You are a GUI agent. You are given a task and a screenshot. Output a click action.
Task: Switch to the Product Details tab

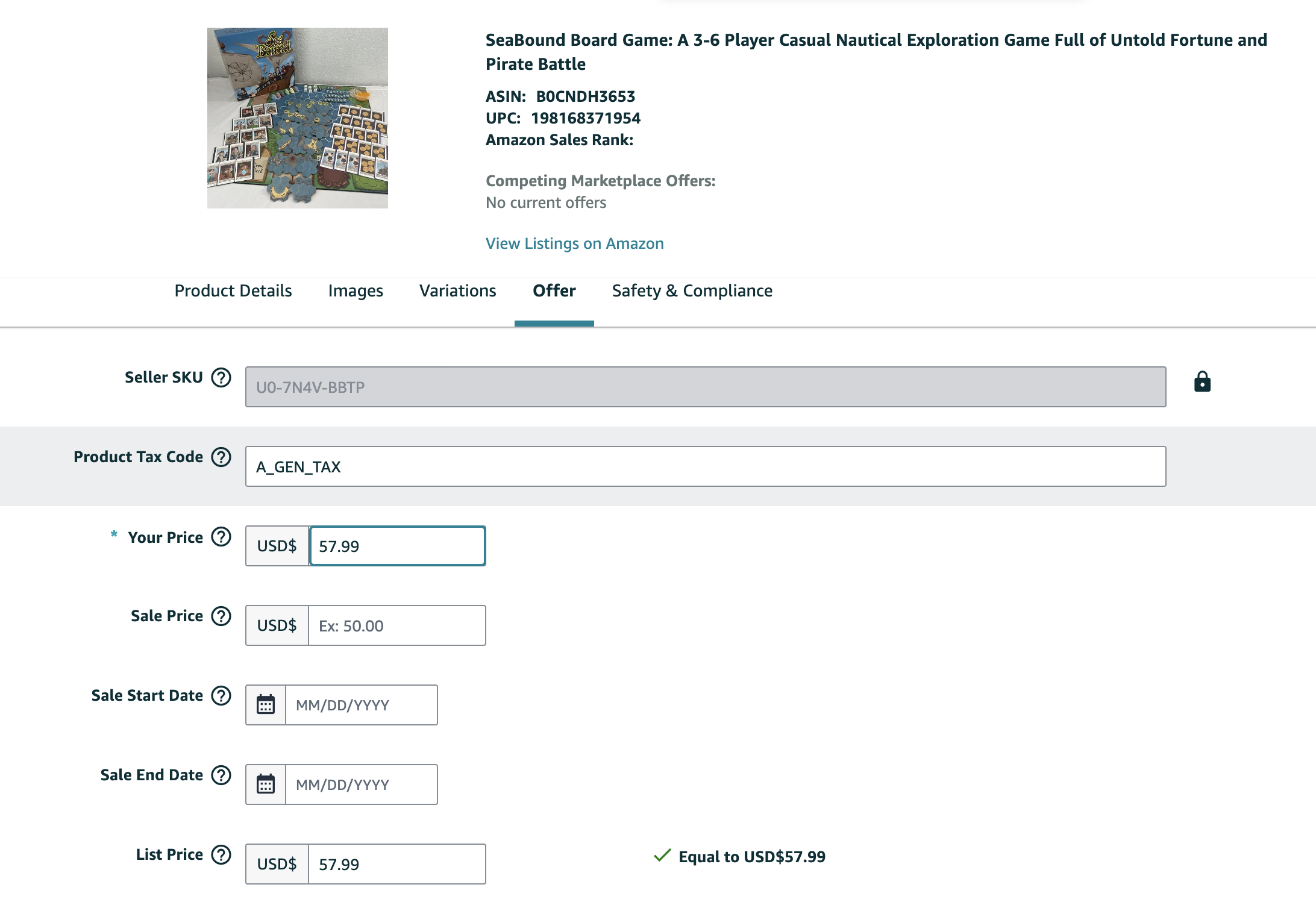(233, 290)
